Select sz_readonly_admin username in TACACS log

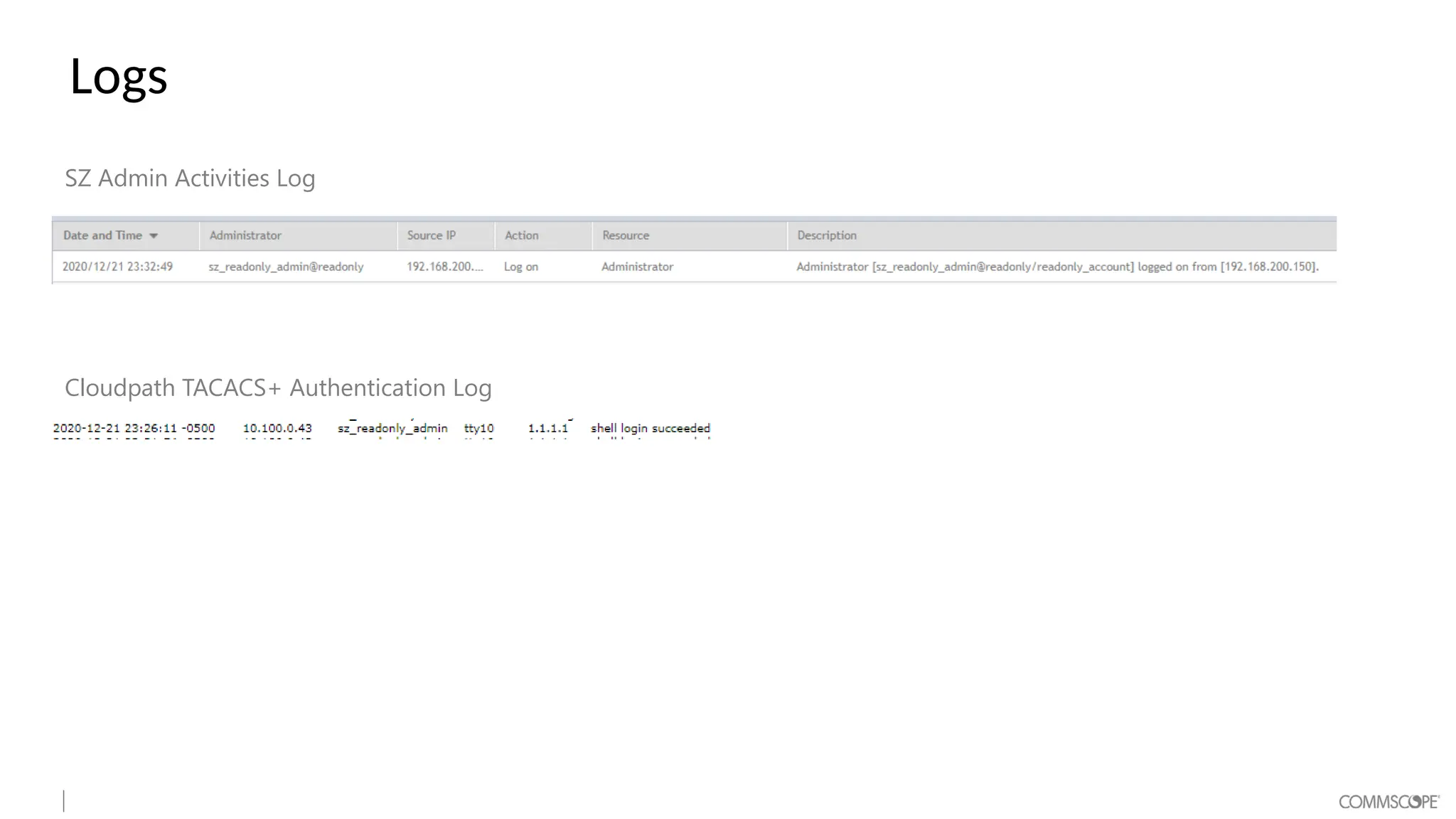[392, 428]
